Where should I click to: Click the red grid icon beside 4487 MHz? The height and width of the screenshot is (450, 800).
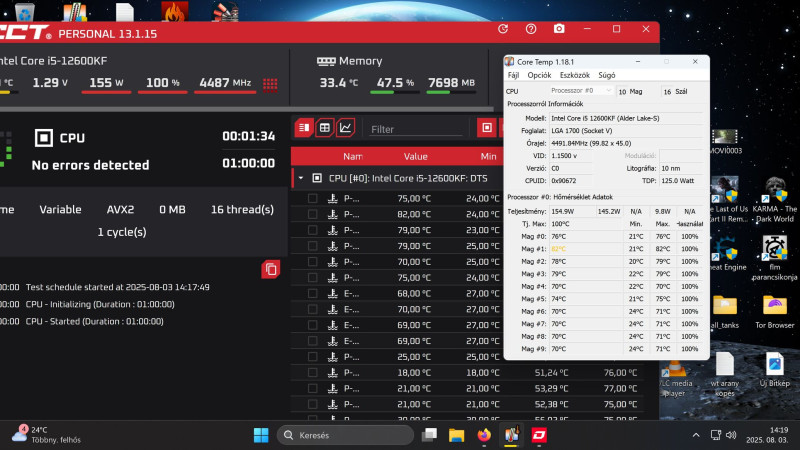[270, 84]
